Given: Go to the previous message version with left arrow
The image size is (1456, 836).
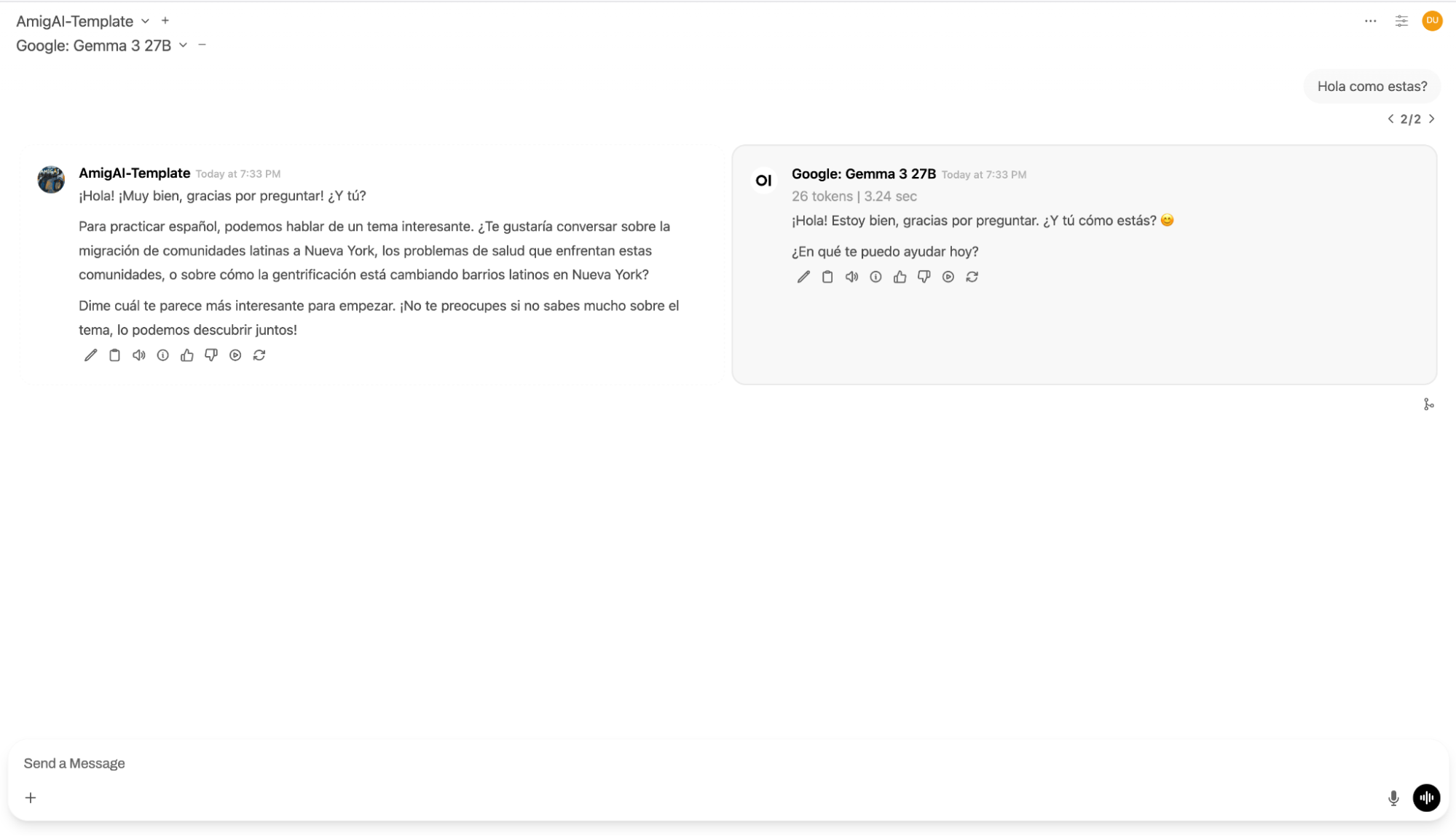Looking at the screenshot, I should (1390, 118).
